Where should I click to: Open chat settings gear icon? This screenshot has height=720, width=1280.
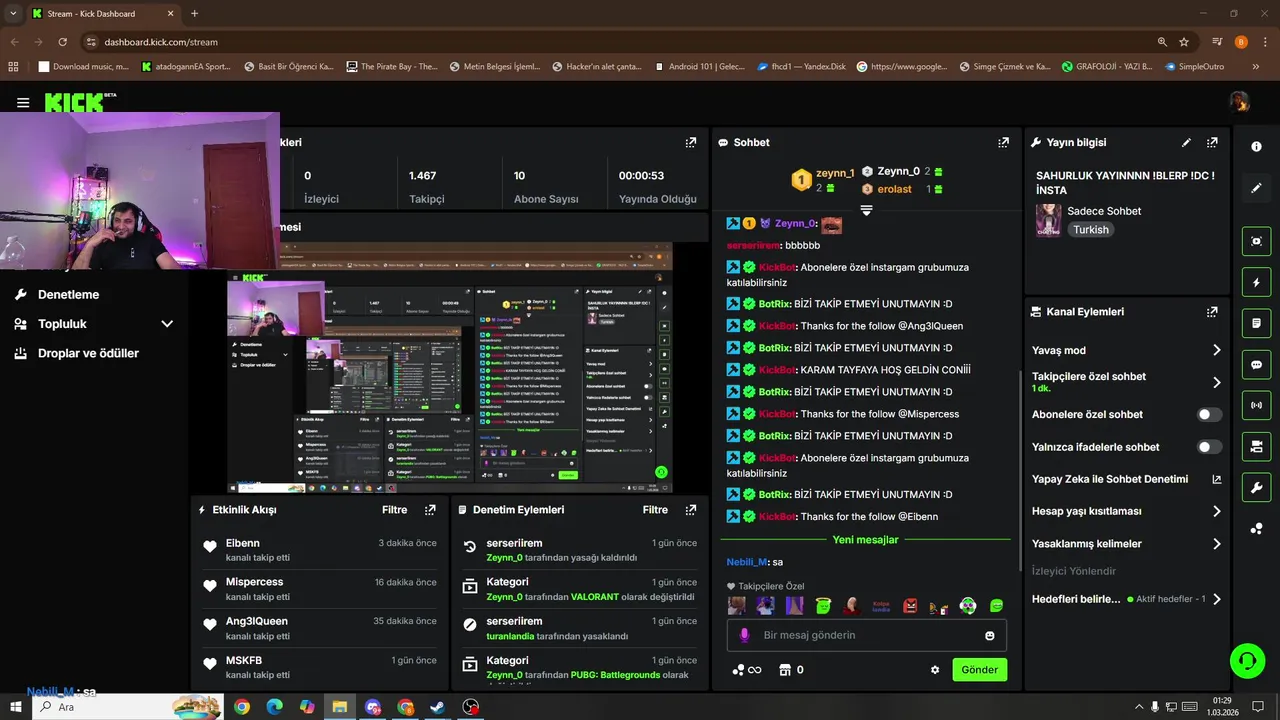click(935, 670)
